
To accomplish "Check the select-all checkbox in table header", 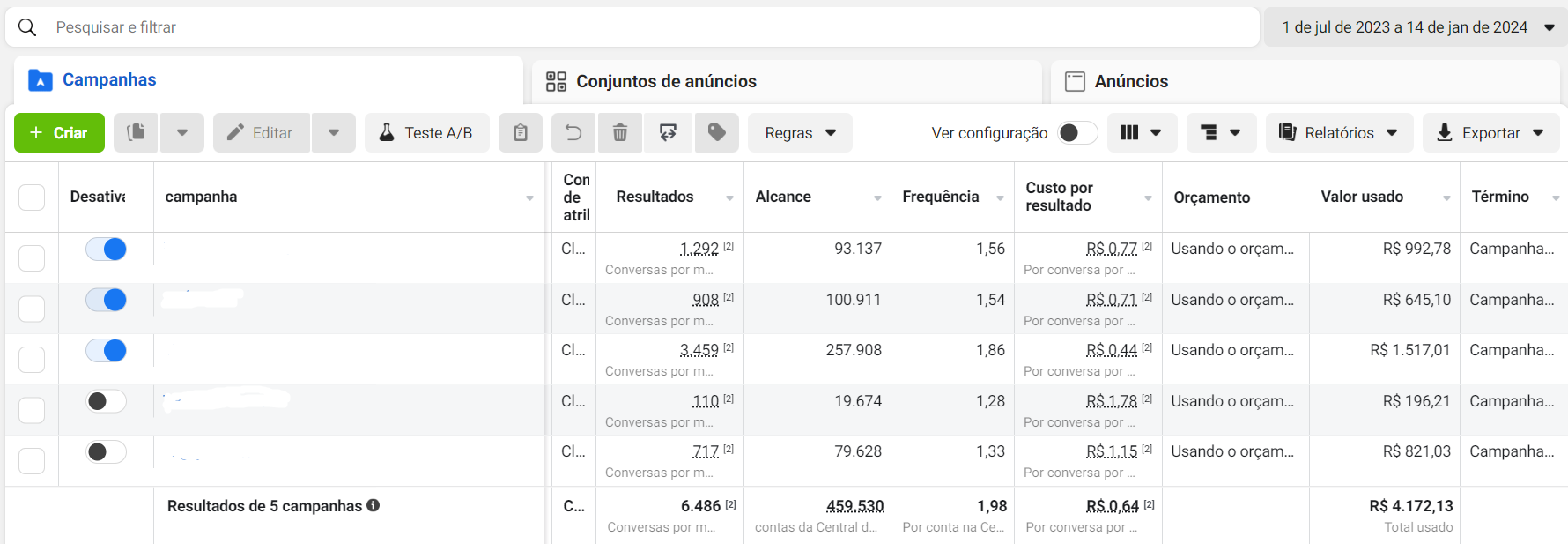I will pyautogui.click(x=32, y=197).
